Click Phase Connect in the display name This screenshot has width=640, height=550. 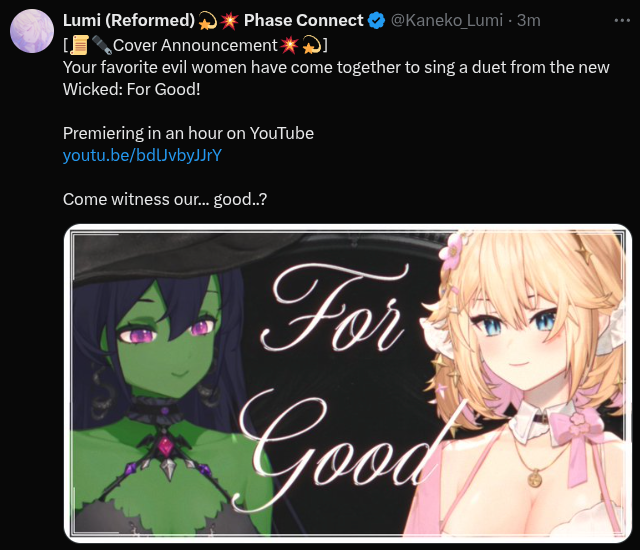click(x=303, y=20)
